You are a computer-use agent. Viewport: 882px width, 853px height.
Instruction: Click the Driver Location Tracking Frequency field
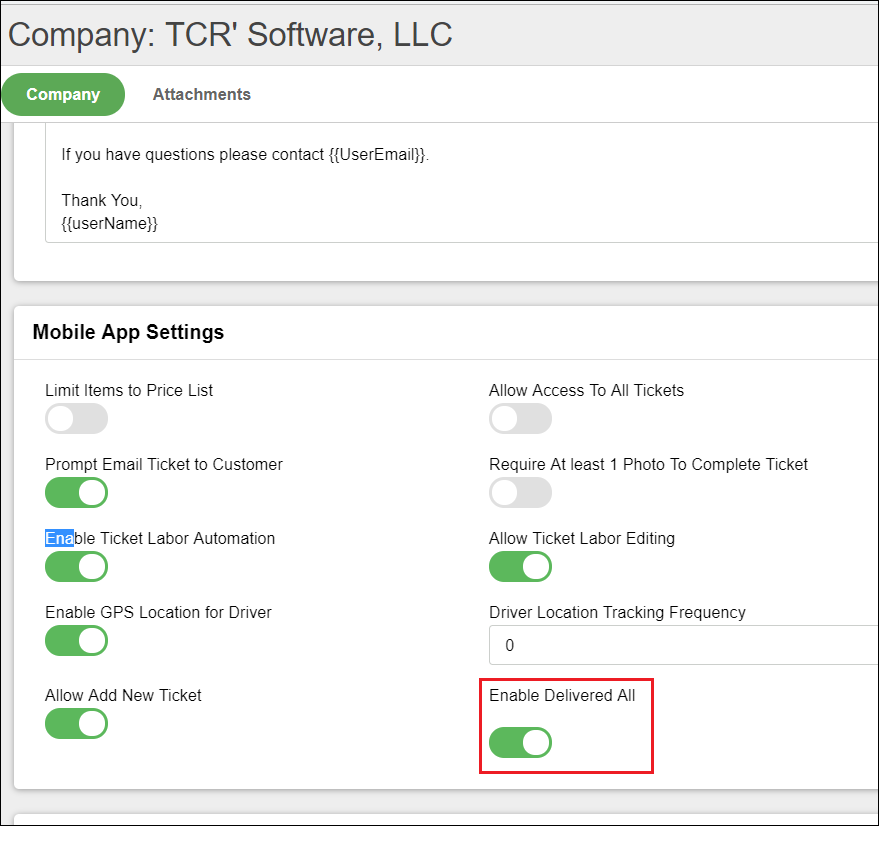(682, 645)
